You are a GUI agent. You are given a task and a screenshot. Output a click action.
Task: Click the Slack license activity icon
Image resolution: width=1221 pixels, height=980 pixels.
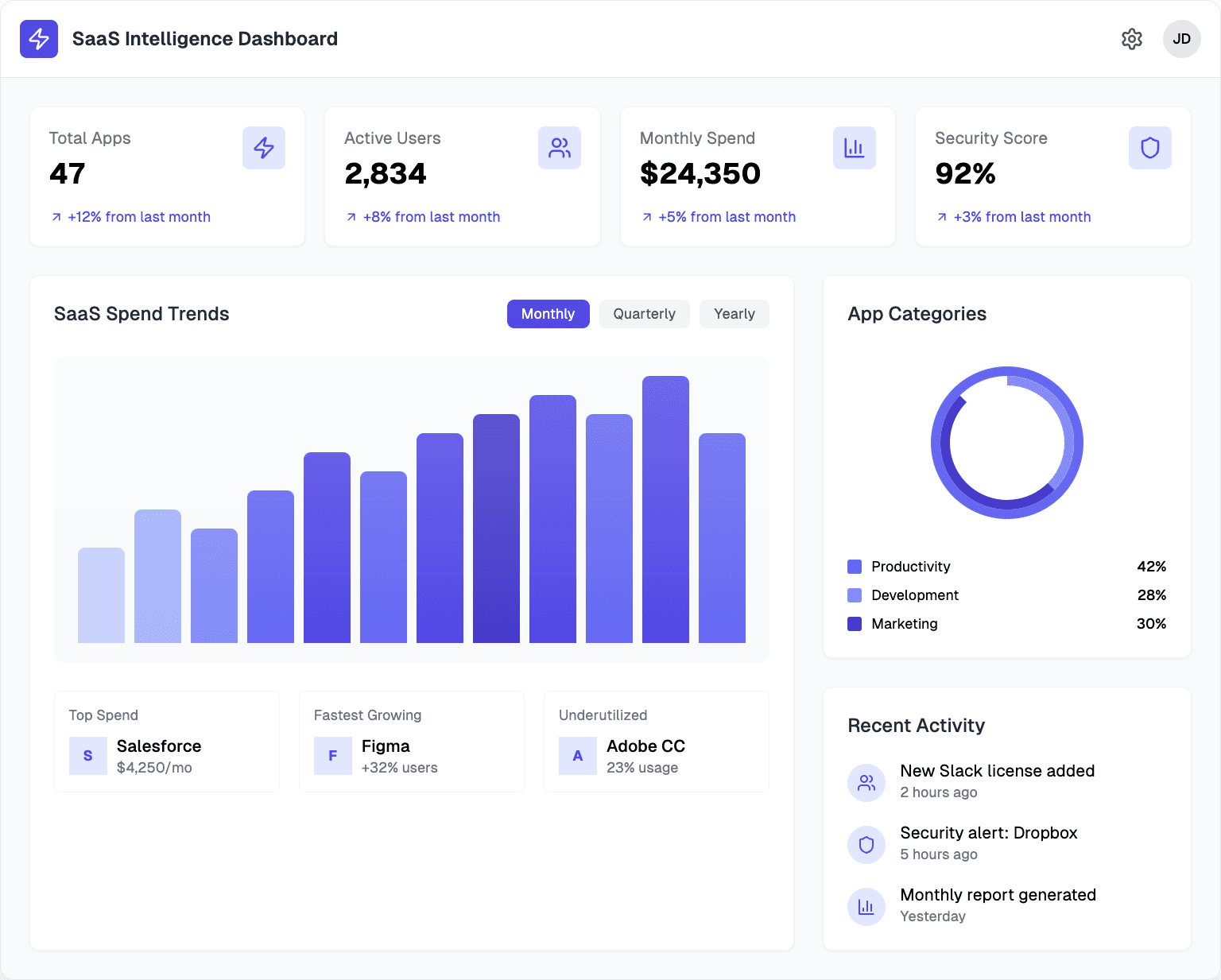click(x=866, y=783)
